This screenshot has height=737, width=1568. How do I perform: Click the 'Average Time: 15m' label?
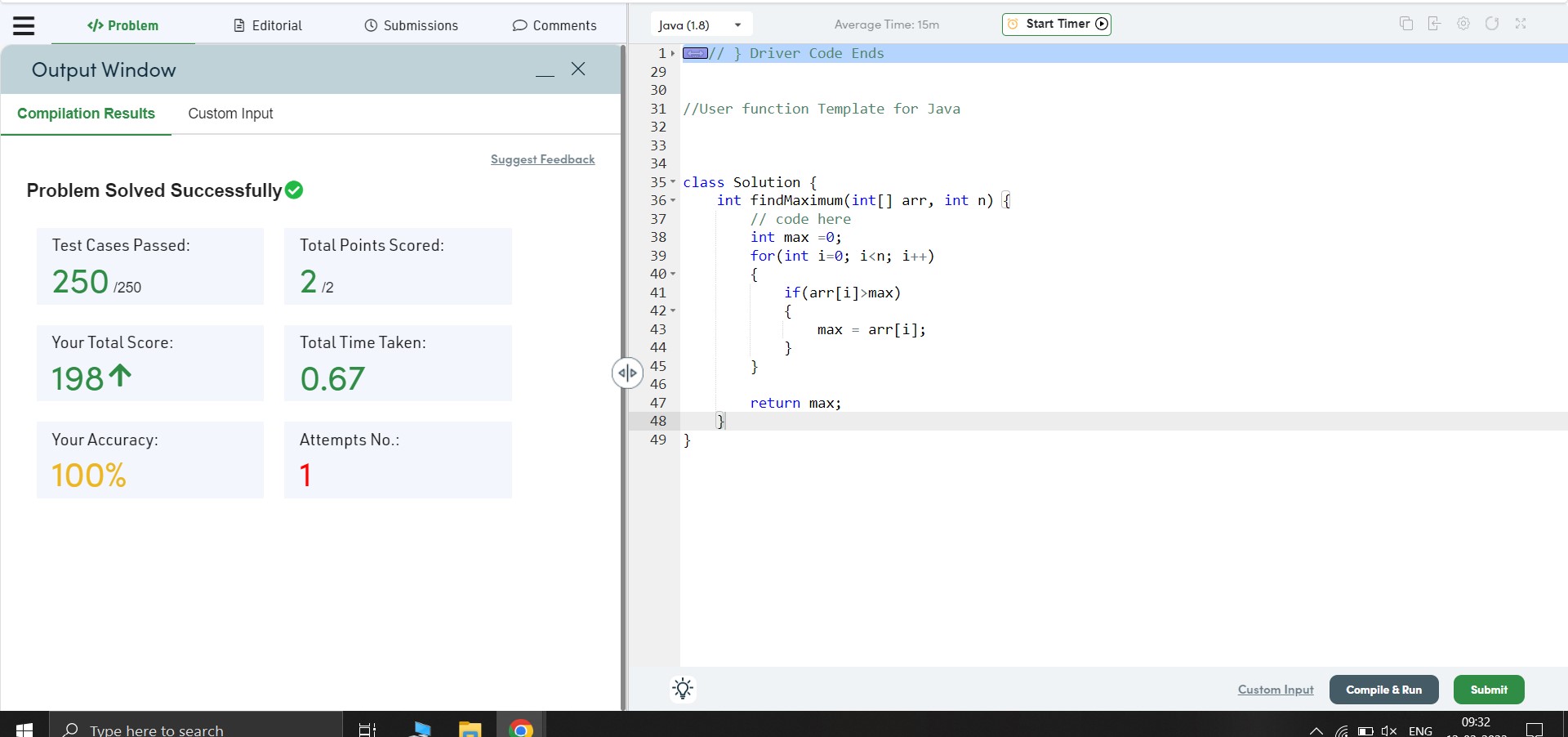tap(887, 25)
